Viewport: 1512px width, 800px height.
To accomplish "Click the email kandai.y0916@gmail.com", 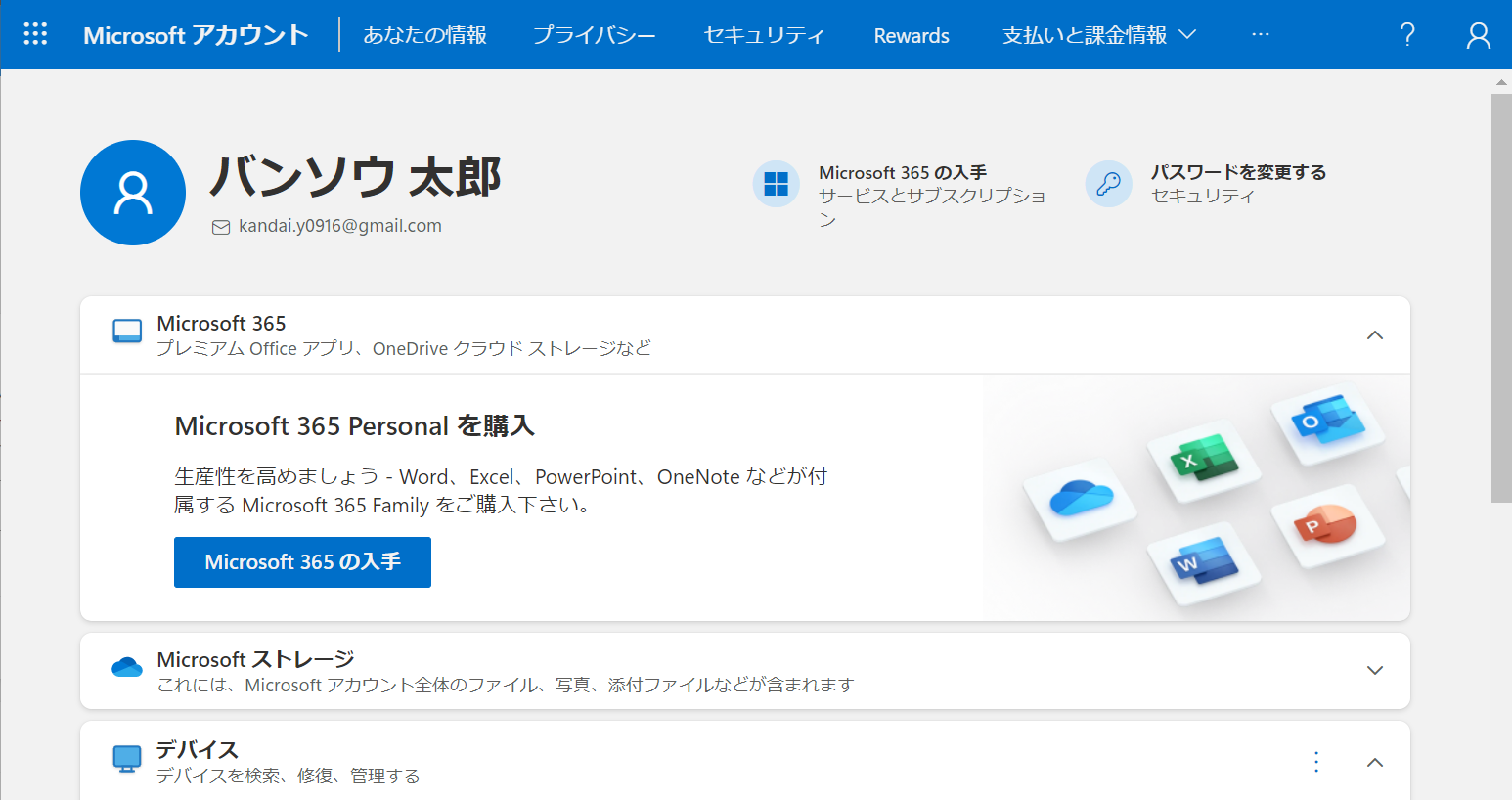I will coord(340,226).
